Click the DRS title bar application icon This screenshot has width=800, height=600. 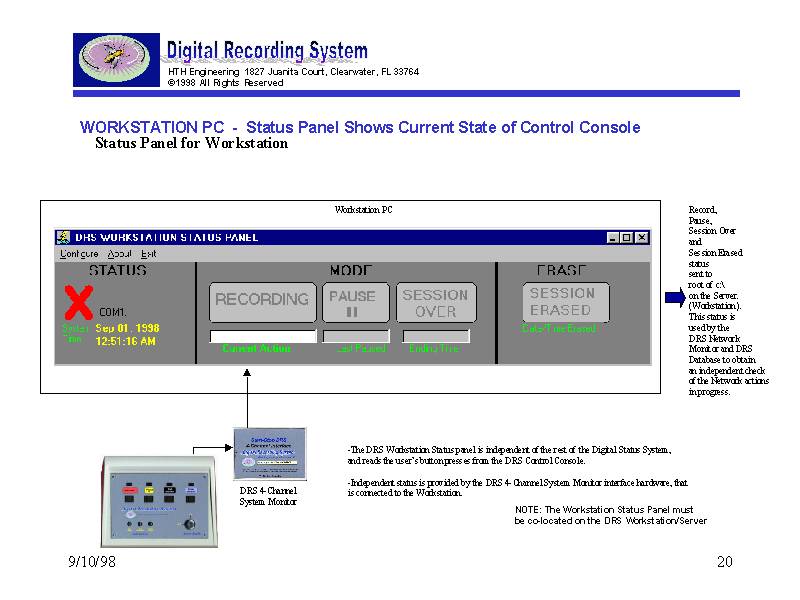point(64,238)
